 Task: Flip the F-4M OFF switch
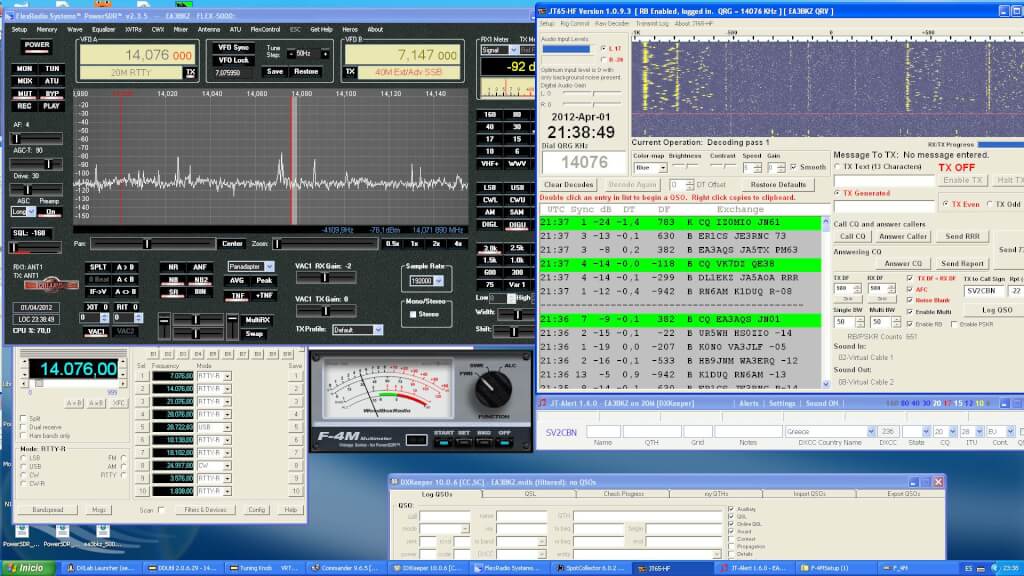coord(504,441)
